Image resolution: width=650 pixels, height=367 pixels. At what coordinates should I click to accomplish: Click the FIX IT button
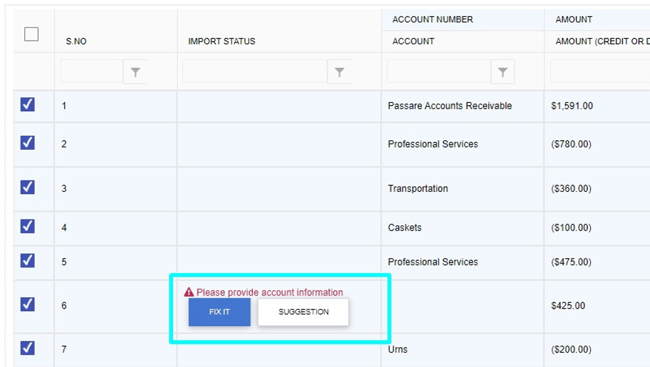(x=219, y=312)
